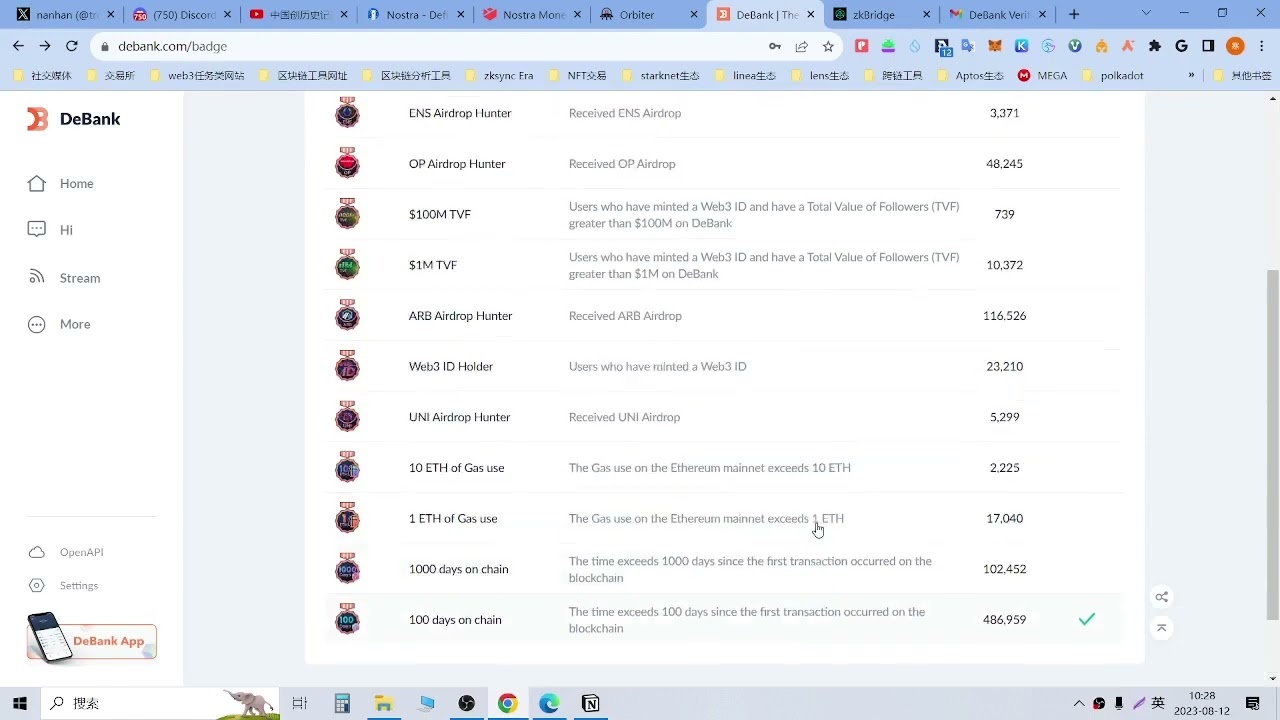Click the green checkmark on 100 days row
The width and height of the screenshot is (1280, 720).
point(1087,620)
